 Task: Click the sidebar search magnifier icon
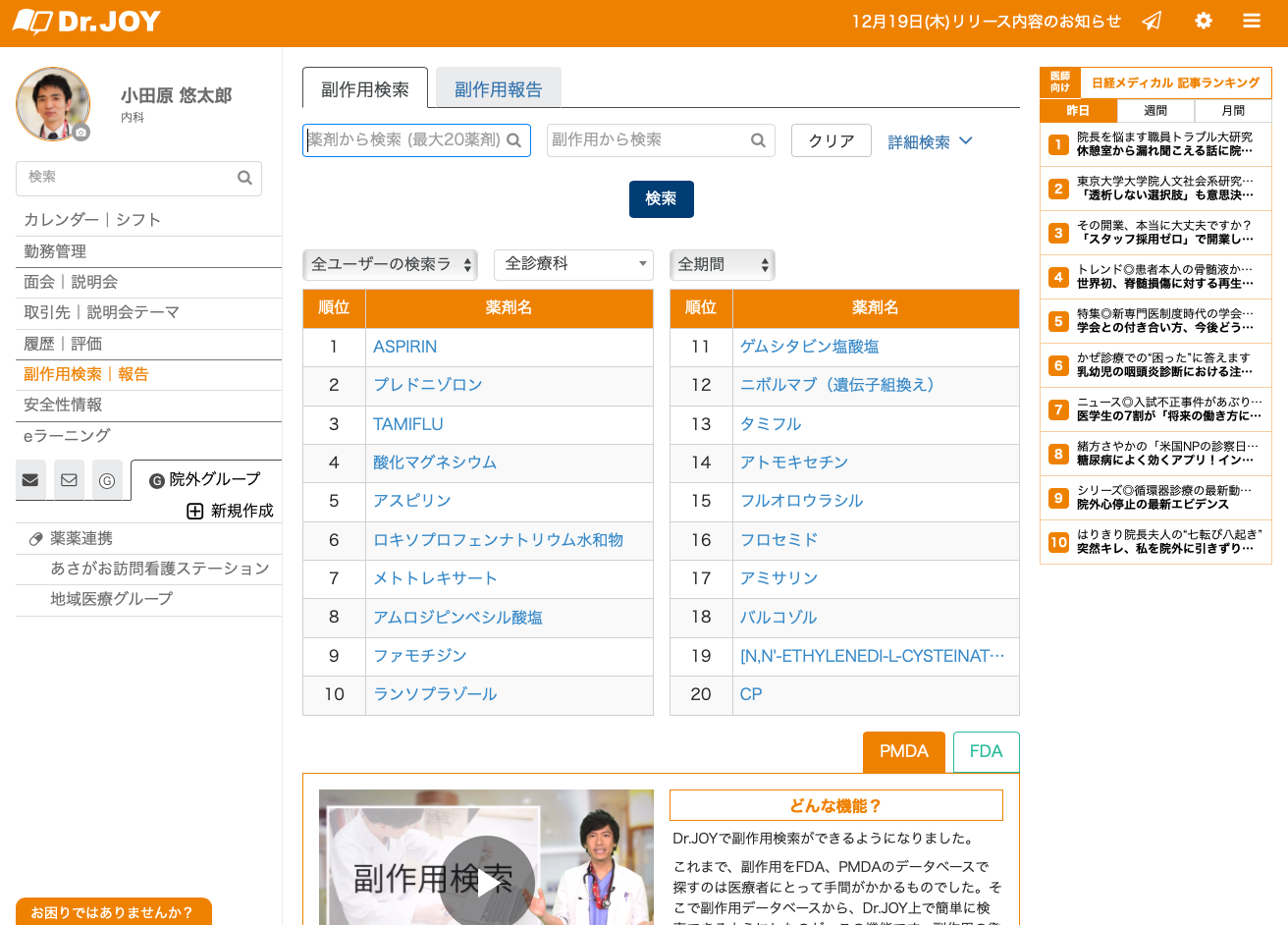244,178
